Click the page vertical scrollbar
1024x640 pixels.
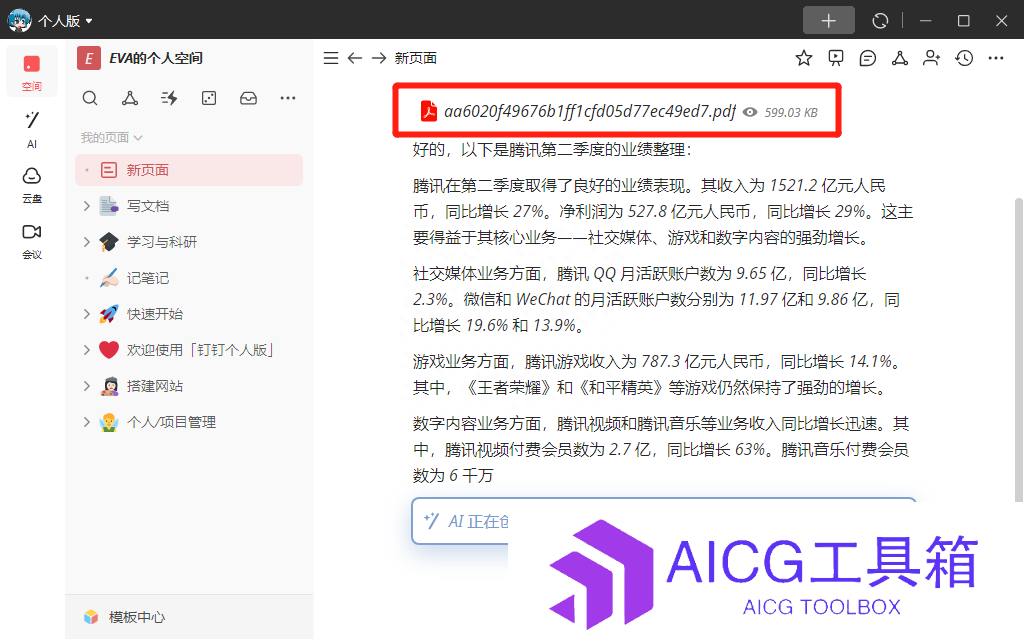tap(1018, 349)
